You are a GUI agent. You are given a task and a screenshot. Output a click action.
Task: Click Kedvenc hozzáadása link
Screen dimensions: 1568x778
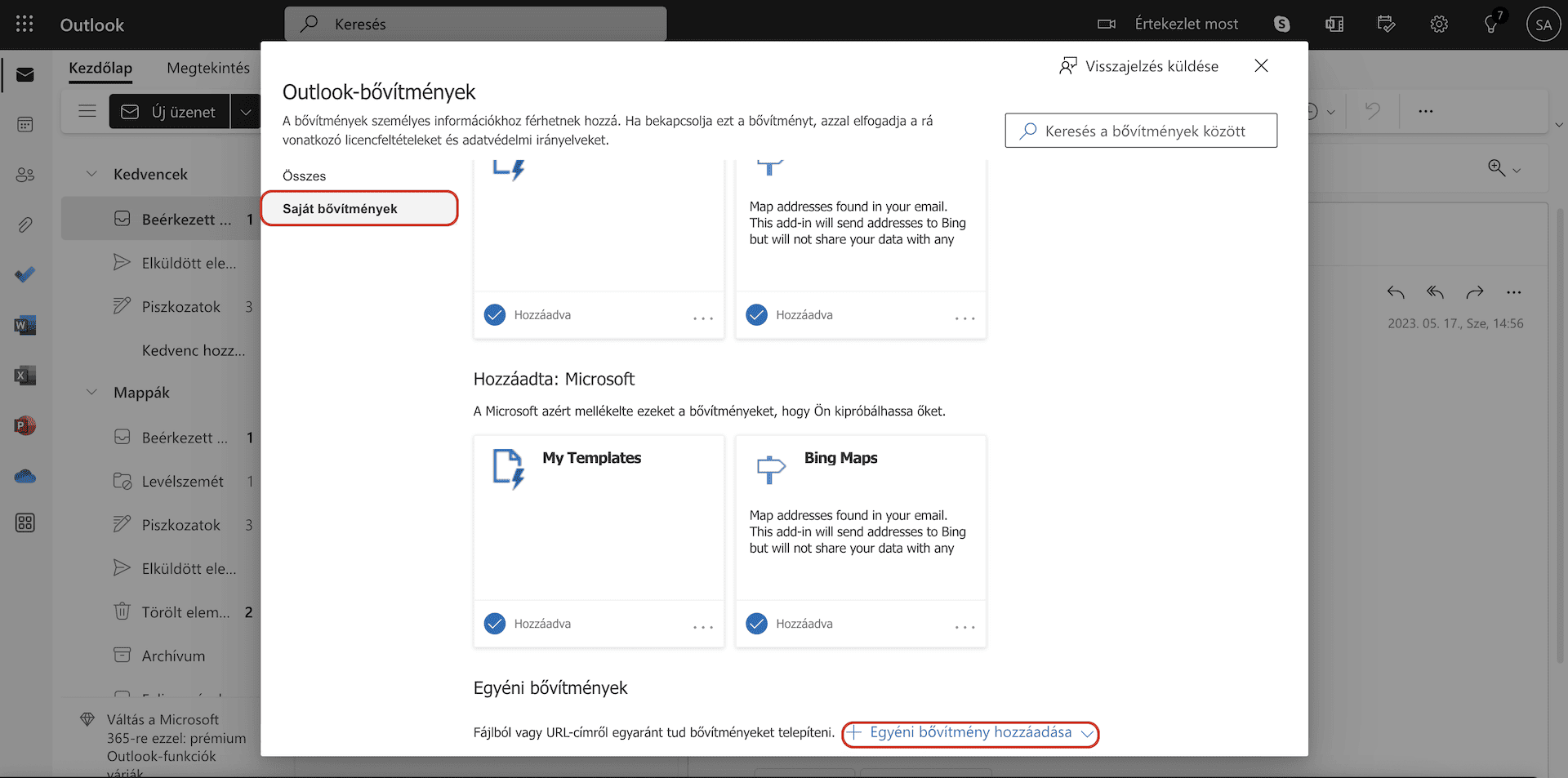coord(194,350)
